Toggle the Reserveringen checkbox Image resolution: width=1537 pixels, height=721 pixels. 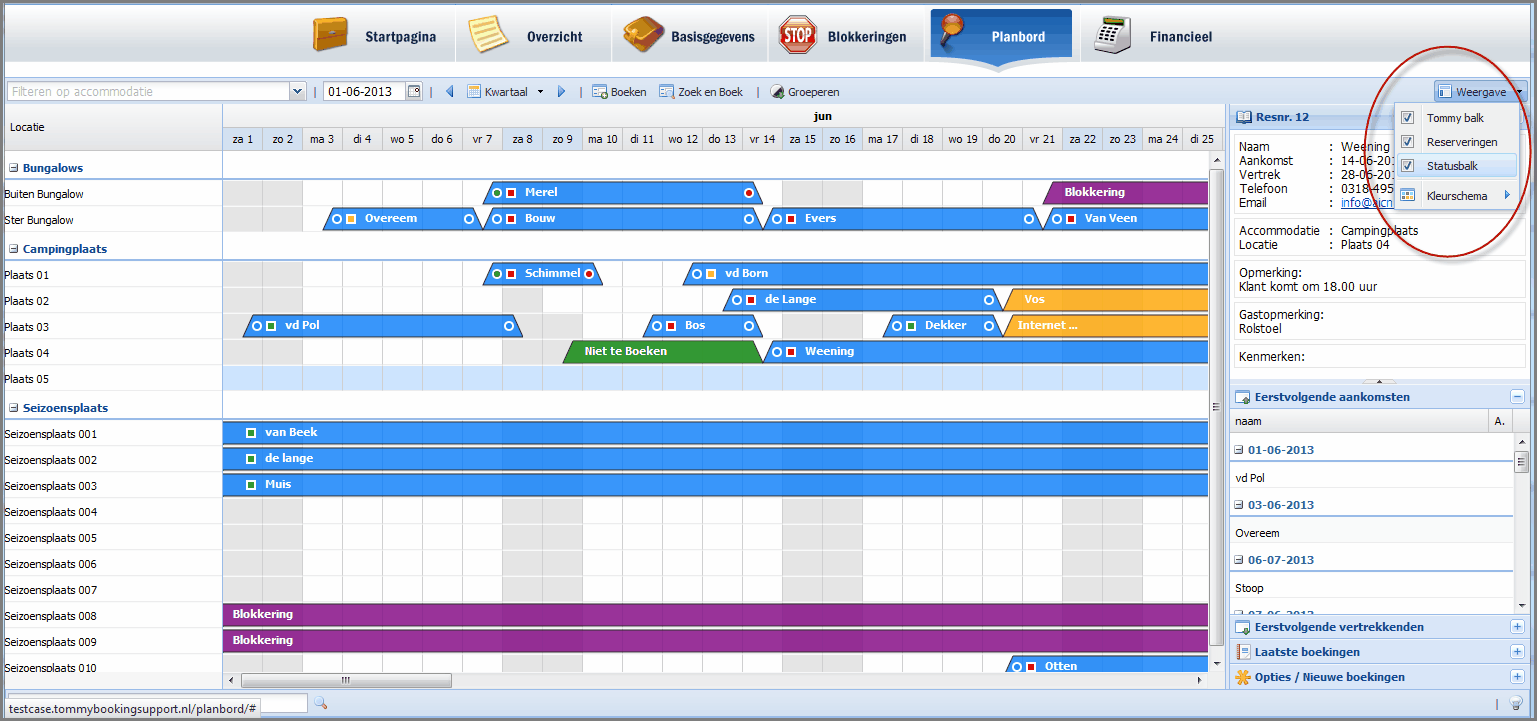tap(1407, 142)
